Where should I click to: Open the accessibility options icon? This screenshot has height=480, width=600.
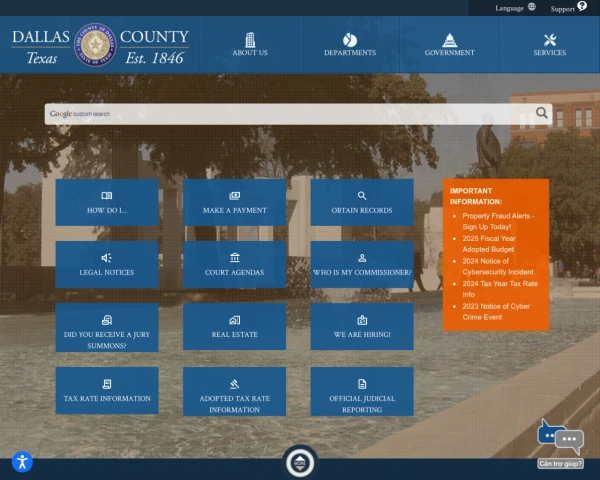(22, 462)
